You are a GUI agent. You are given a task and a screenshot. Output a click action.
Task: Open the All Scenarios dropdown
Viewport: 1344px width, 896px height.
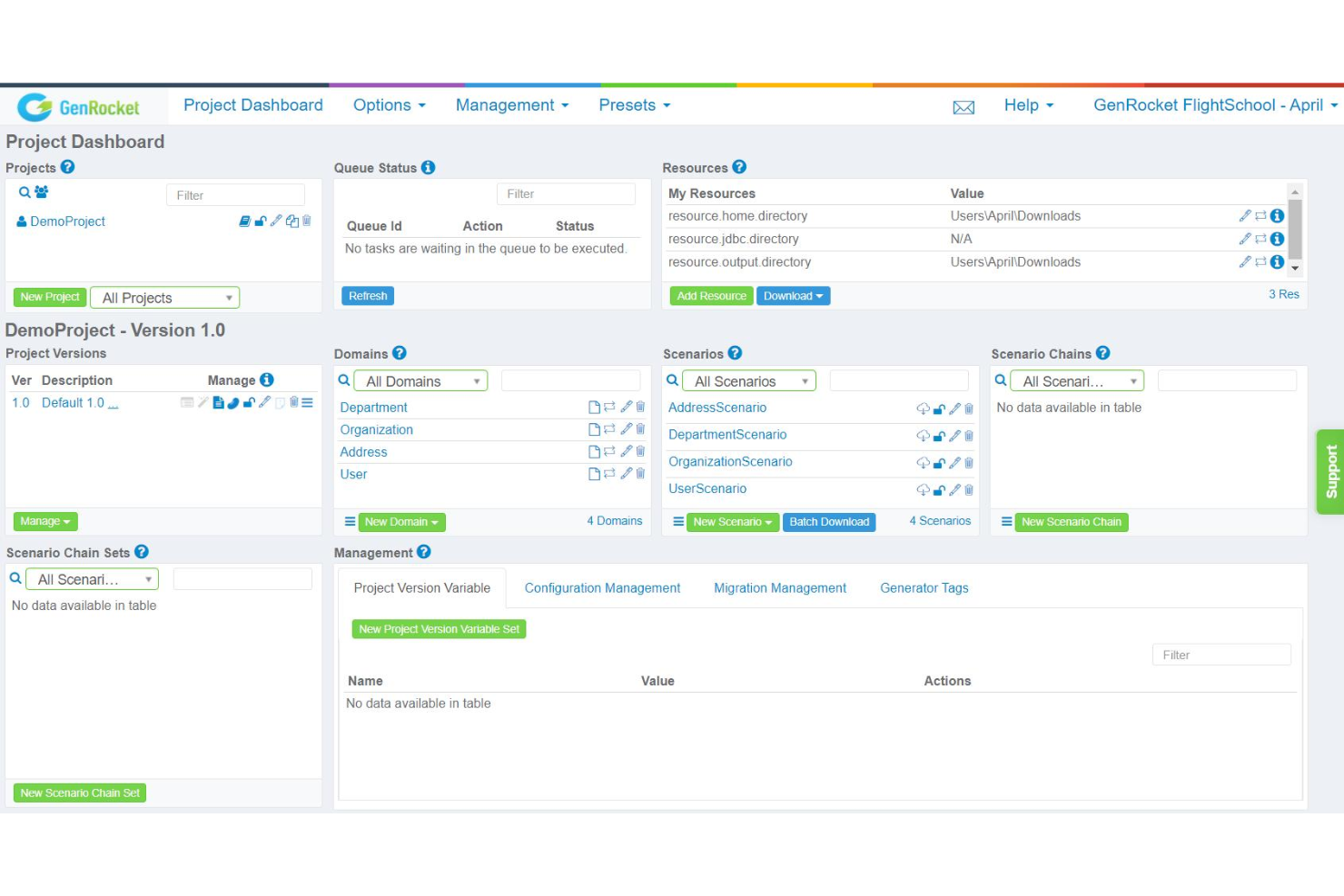749,381
